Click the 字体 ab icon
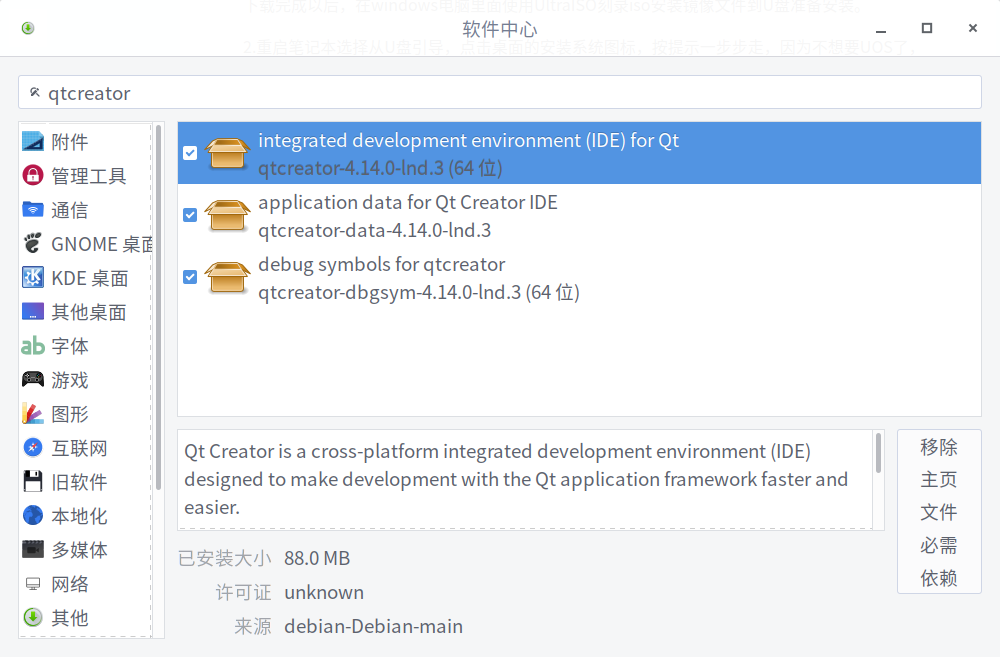The height and width of the screenshot is (657, 1000). (33, 345)
